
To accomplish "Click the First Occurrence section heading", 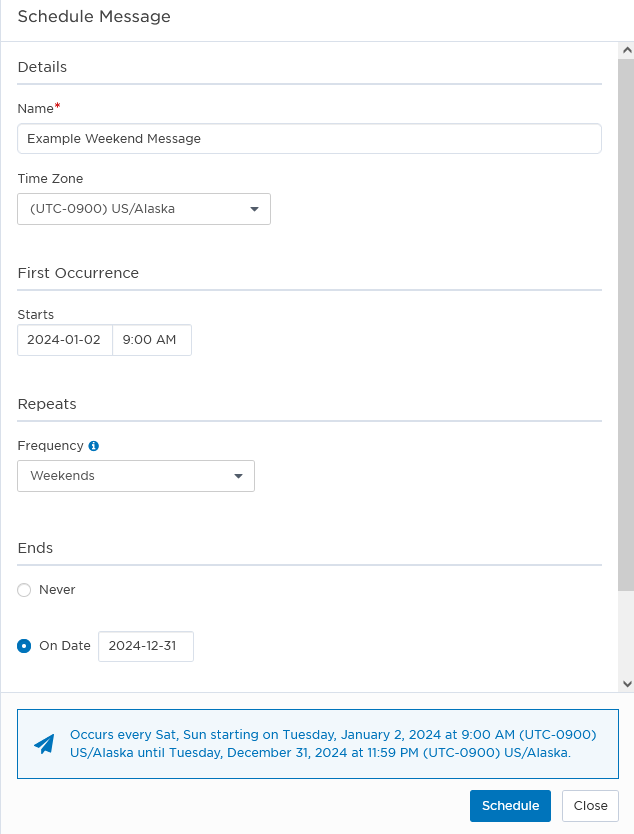I will coord(78,273).
